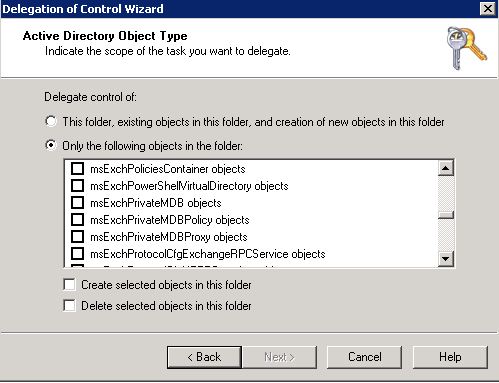Viewport: 499px width, 383px height.
Task: Click the list scrollbar up arrow
Action: pos(446,168)
